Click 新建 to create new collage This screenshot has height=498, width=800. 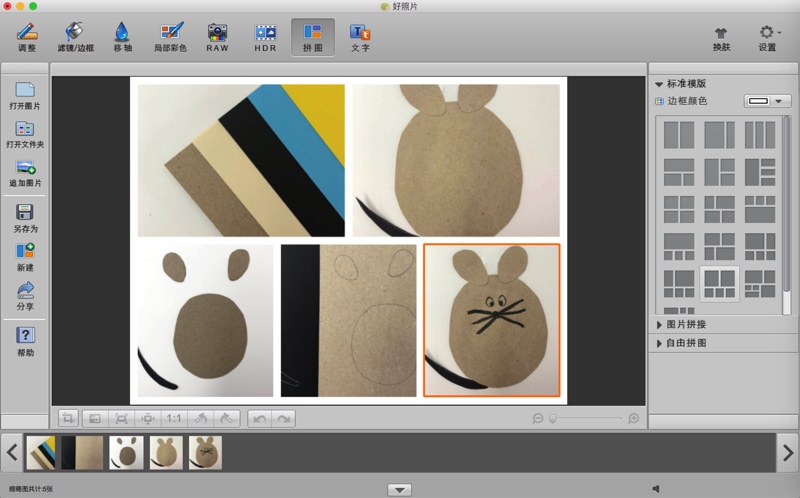[24, 257]
